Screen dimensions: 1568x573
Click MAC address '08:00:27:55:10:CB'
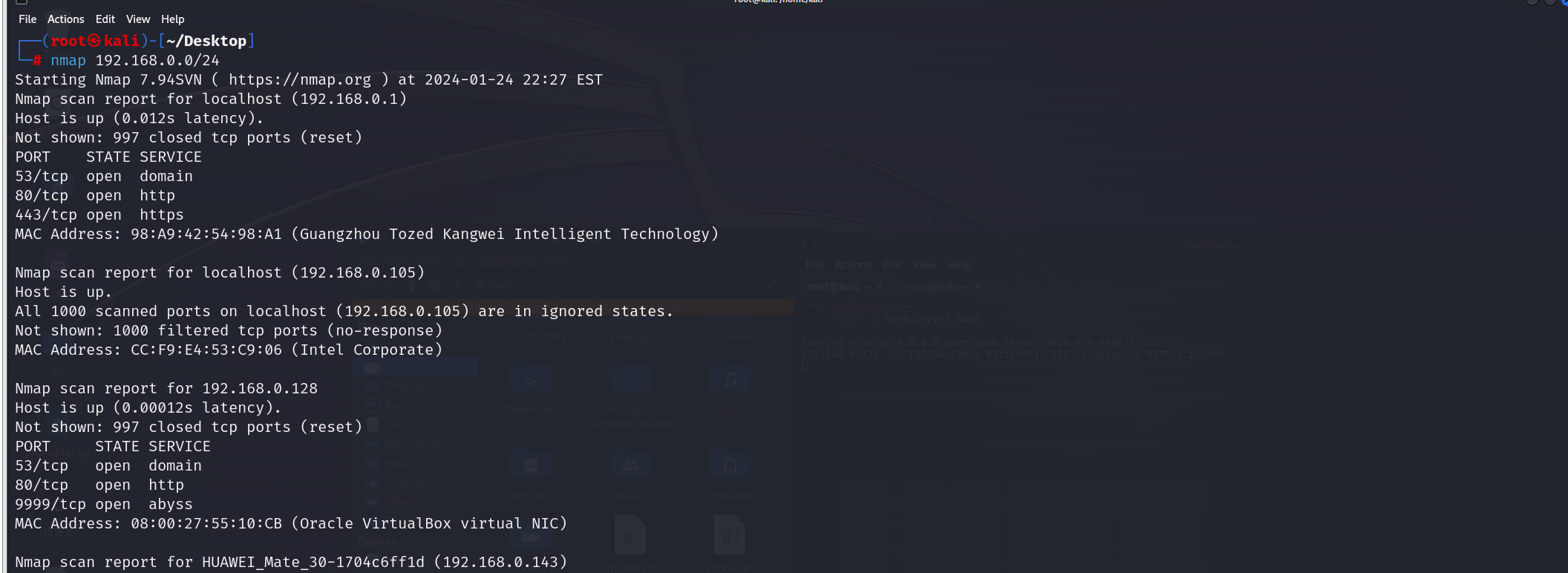click(206, 523)
